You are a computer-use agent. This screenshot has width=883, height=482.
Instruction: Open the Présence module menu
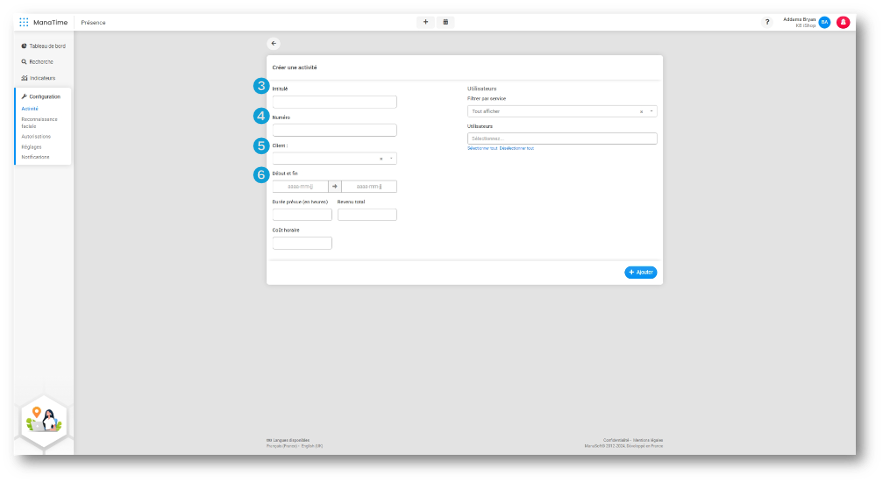point(93,23)
